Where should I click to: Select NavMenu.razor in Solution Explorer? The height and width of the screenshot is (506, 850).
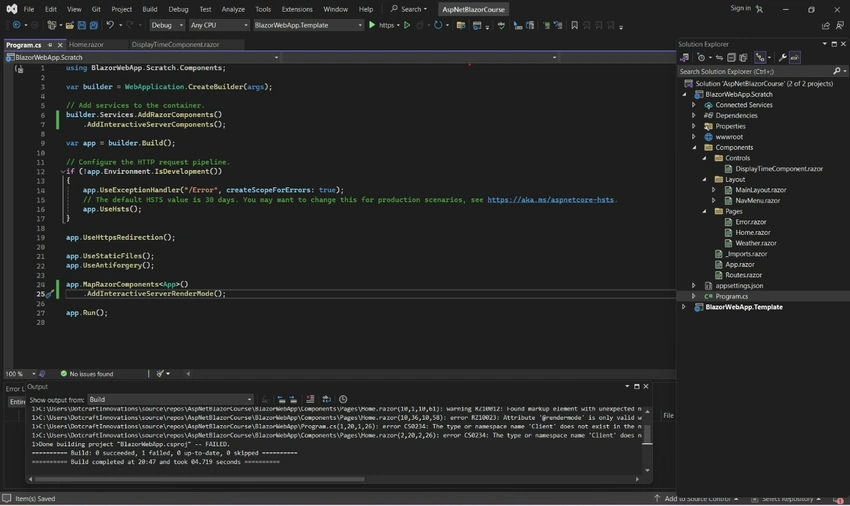[757, 201]
